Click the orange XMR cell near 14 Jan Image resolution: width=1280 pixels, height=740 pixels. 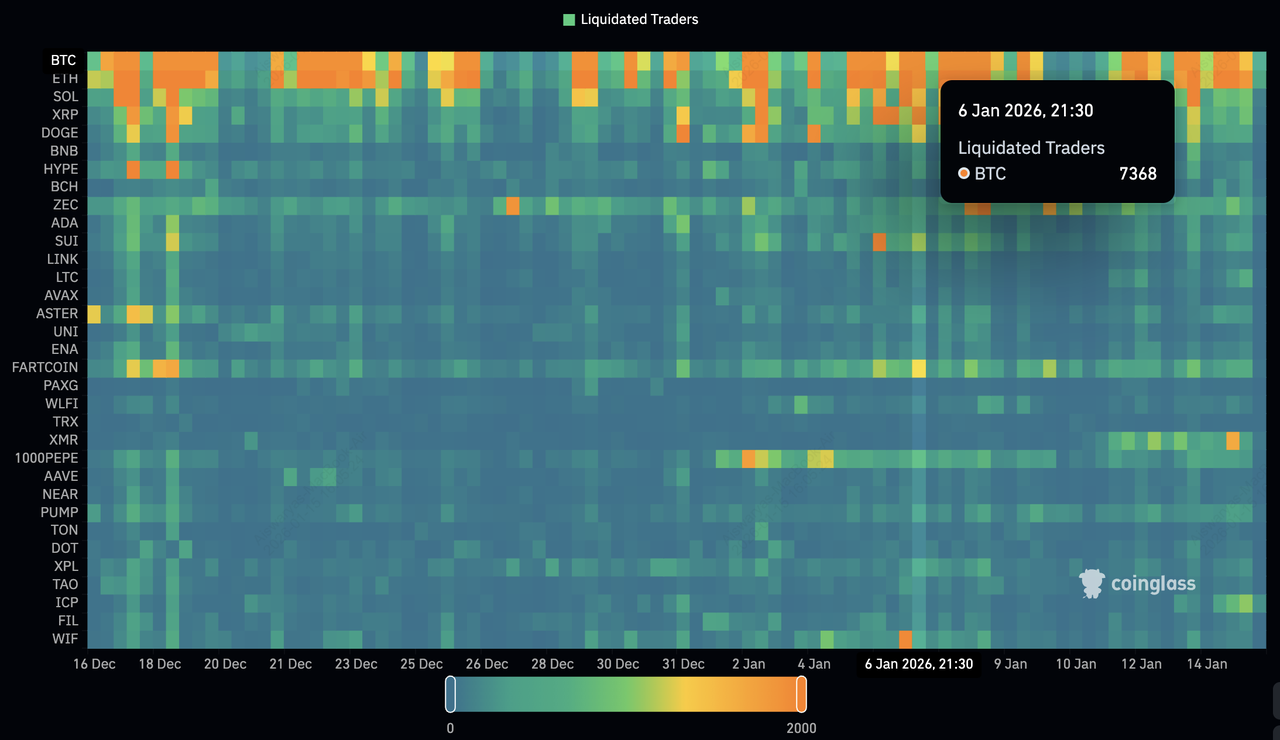pyautogui.click(x=1232, y=440)
